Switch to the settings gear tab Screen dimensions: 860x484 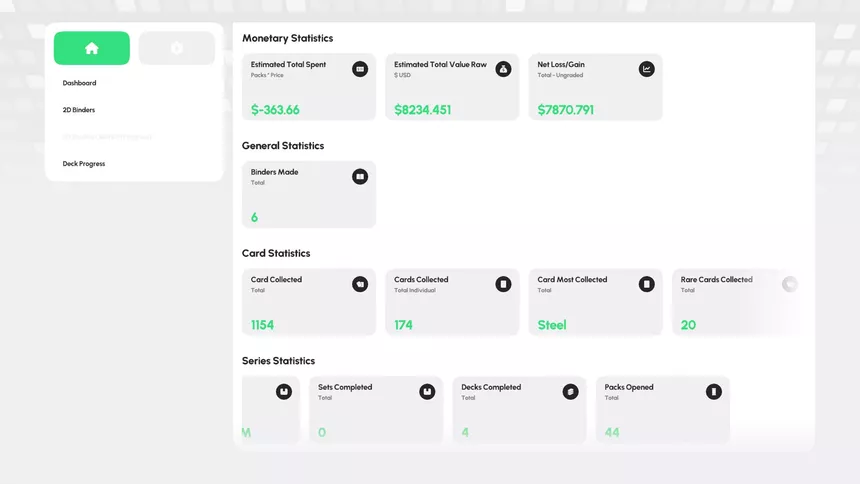coord(177,48)
